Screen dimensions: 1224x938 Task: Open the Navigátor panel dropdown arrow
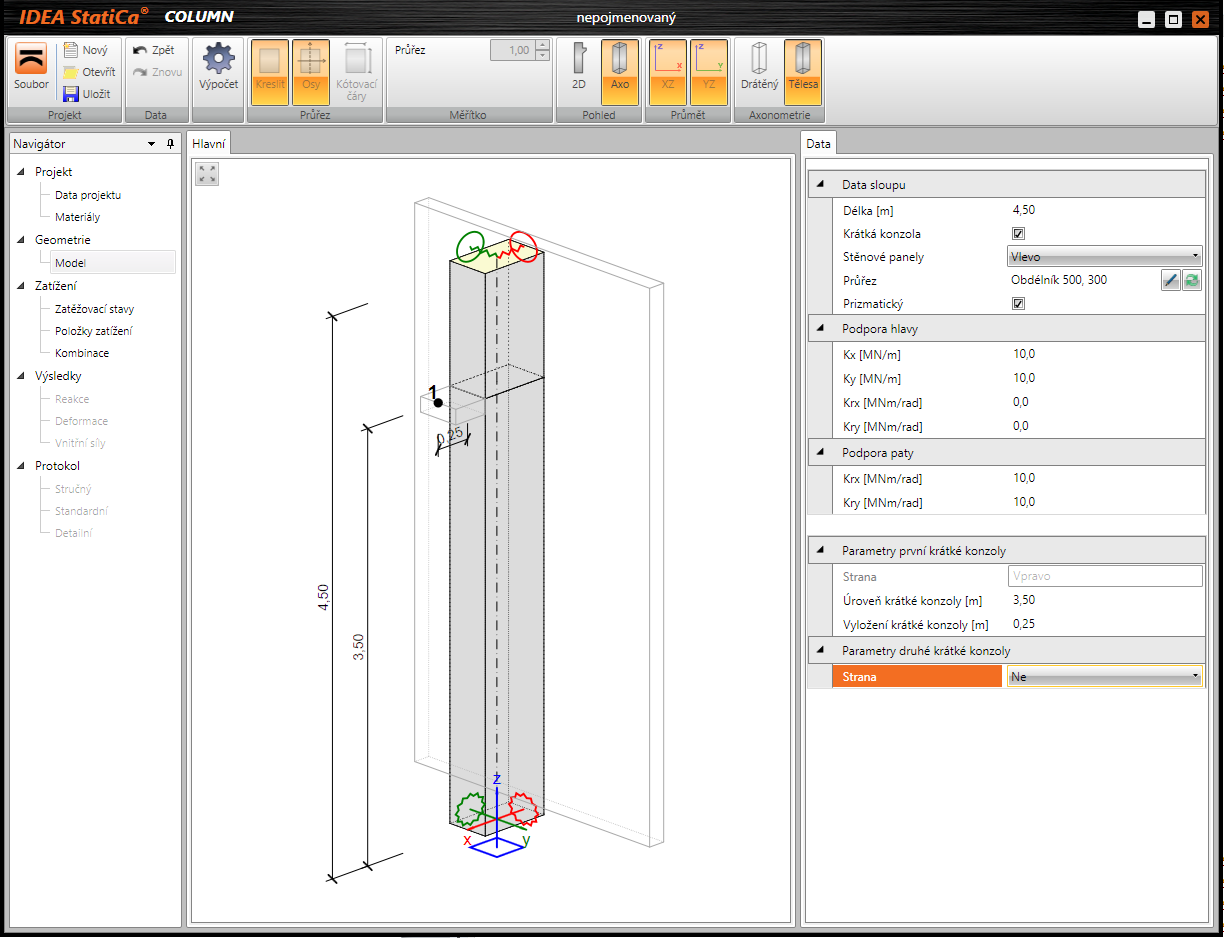click(152, 144)
